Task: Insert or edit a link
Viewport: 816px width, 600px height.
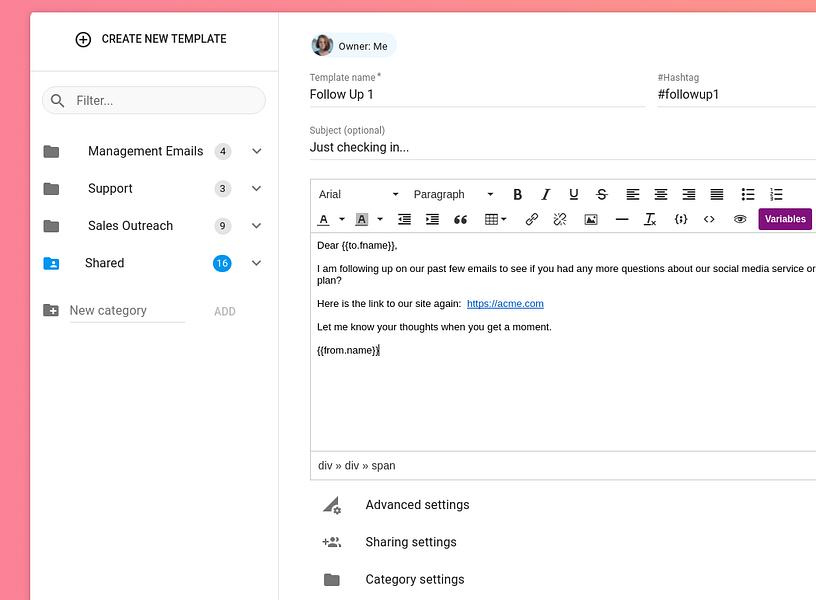Action: pyautogui.click(x=531, y=220)
